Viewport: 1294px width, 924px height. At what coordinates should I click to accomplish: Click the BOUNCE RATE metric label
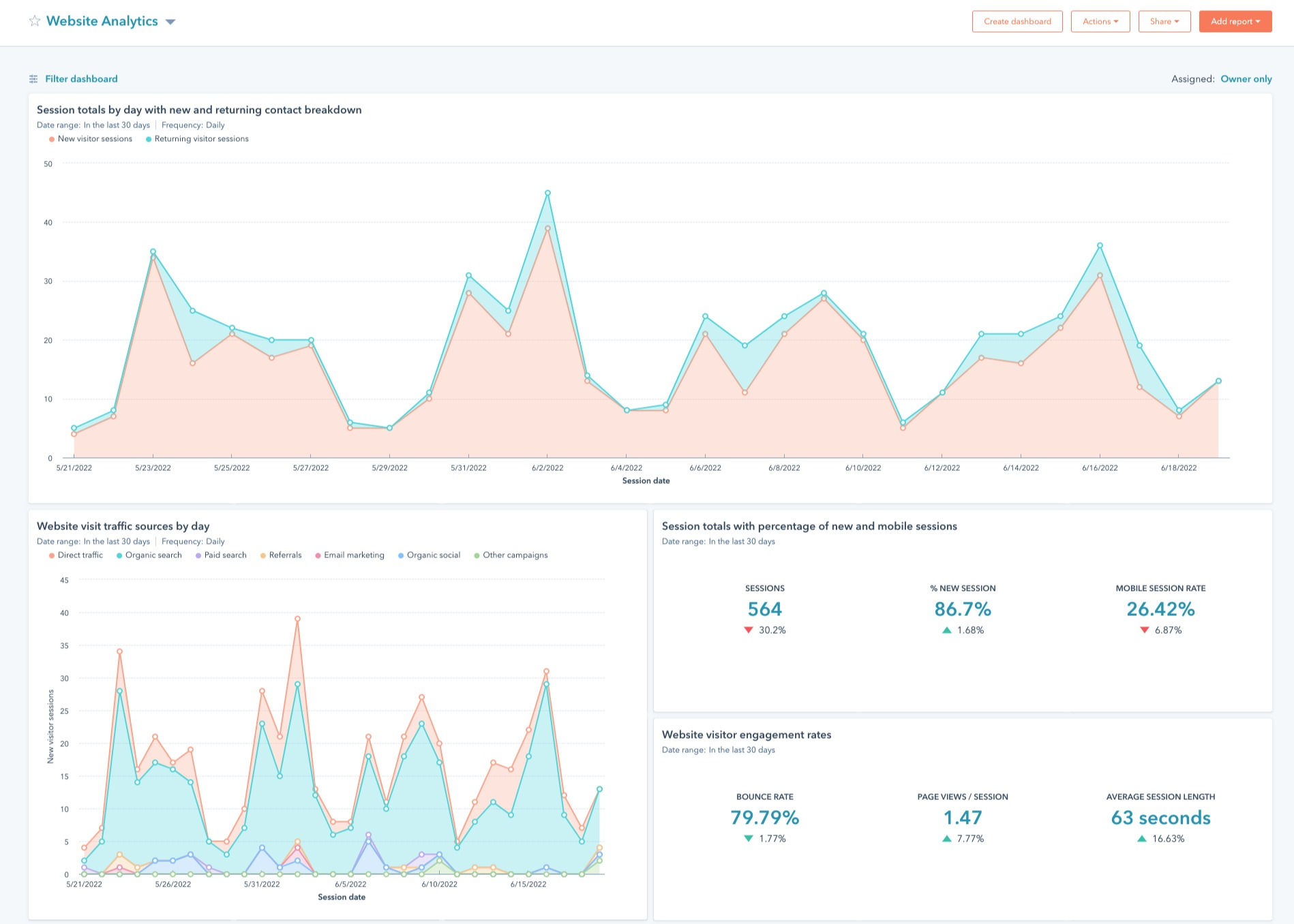765,797
